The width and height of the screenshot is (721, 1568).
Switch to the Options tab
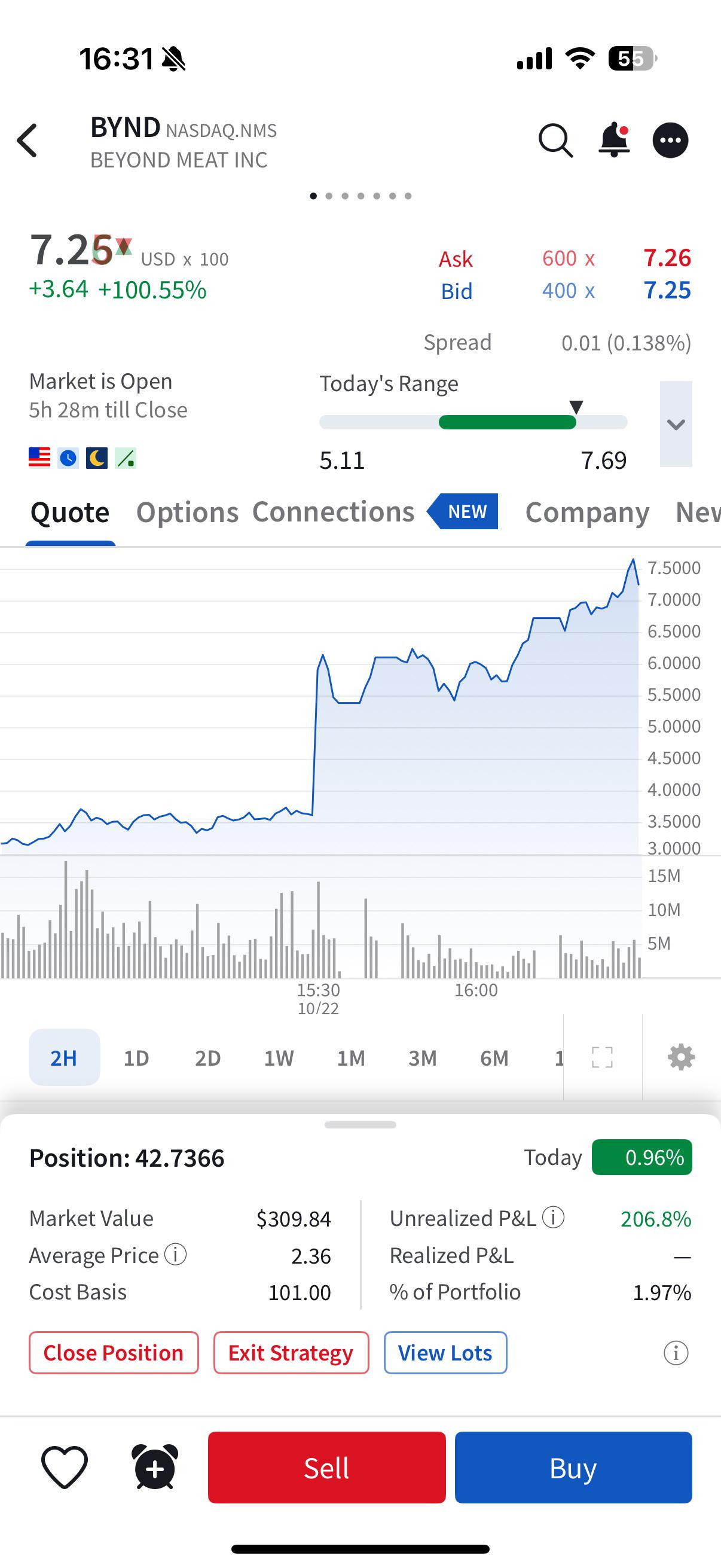187,512
